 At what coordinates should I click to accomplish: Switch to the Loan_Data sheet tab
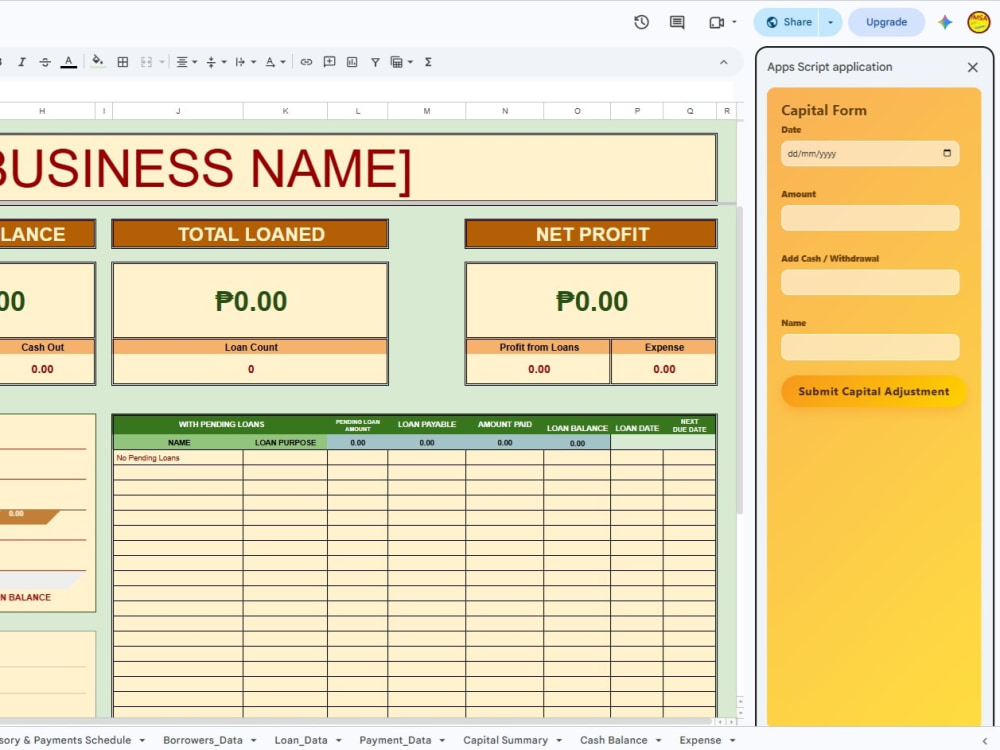(301, 740)
